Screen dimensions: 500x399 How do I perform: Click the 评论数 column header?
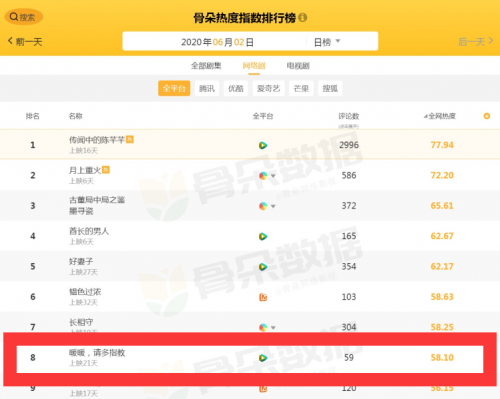349,116
